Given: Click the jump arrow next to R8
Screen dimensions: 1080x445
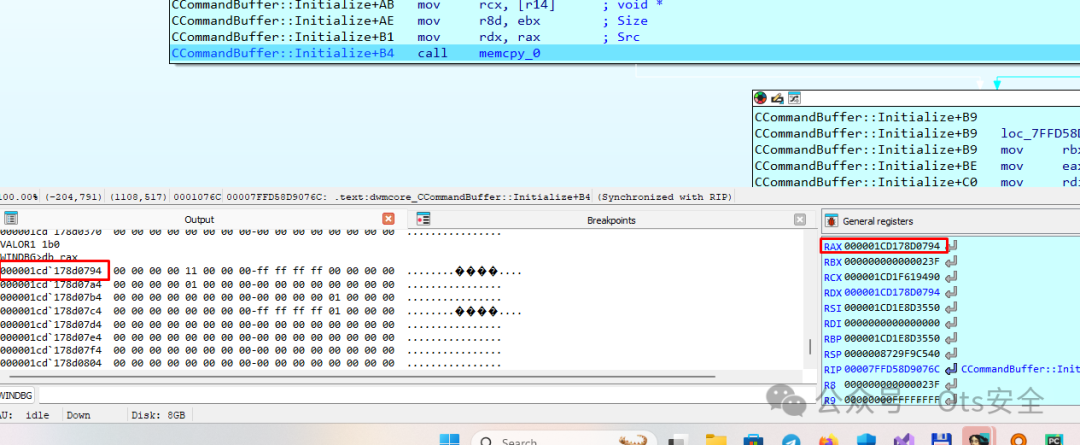Looking at the screenshot, I should point(953,384).
